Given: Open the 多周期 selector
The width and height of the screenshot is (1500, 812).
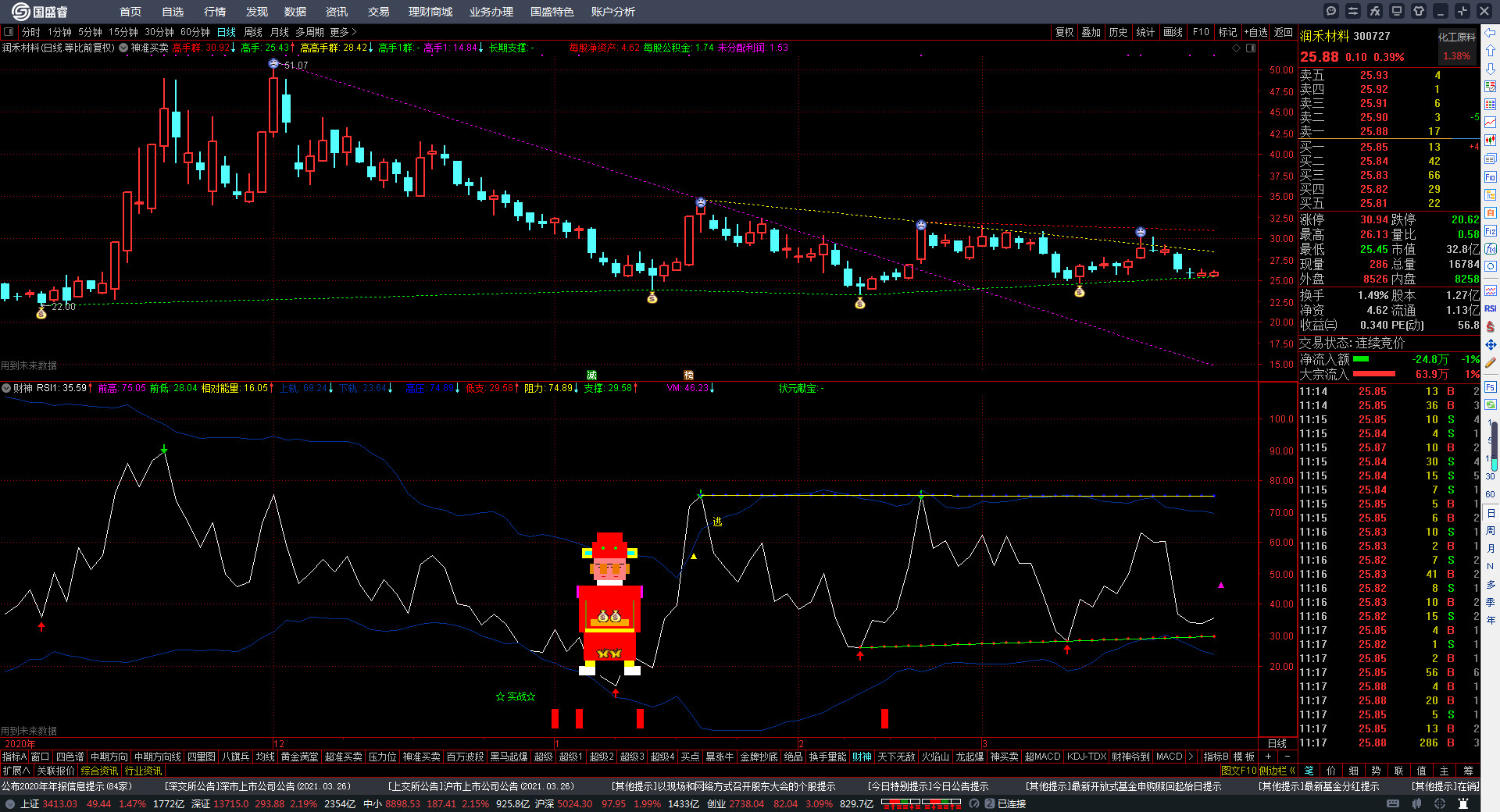Looking at the screenshot, I should pyautogui.click(x=309, y=32).
